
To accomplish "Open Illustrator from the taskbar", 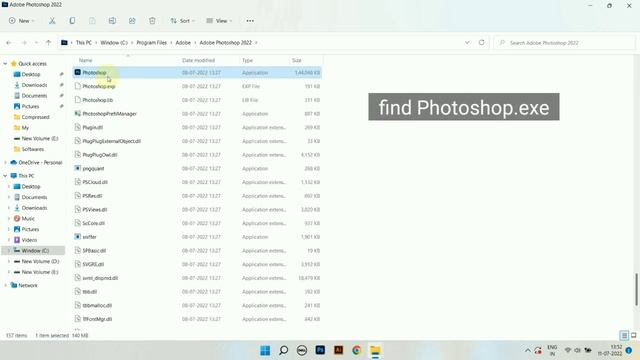I will [x=338, y=350].
